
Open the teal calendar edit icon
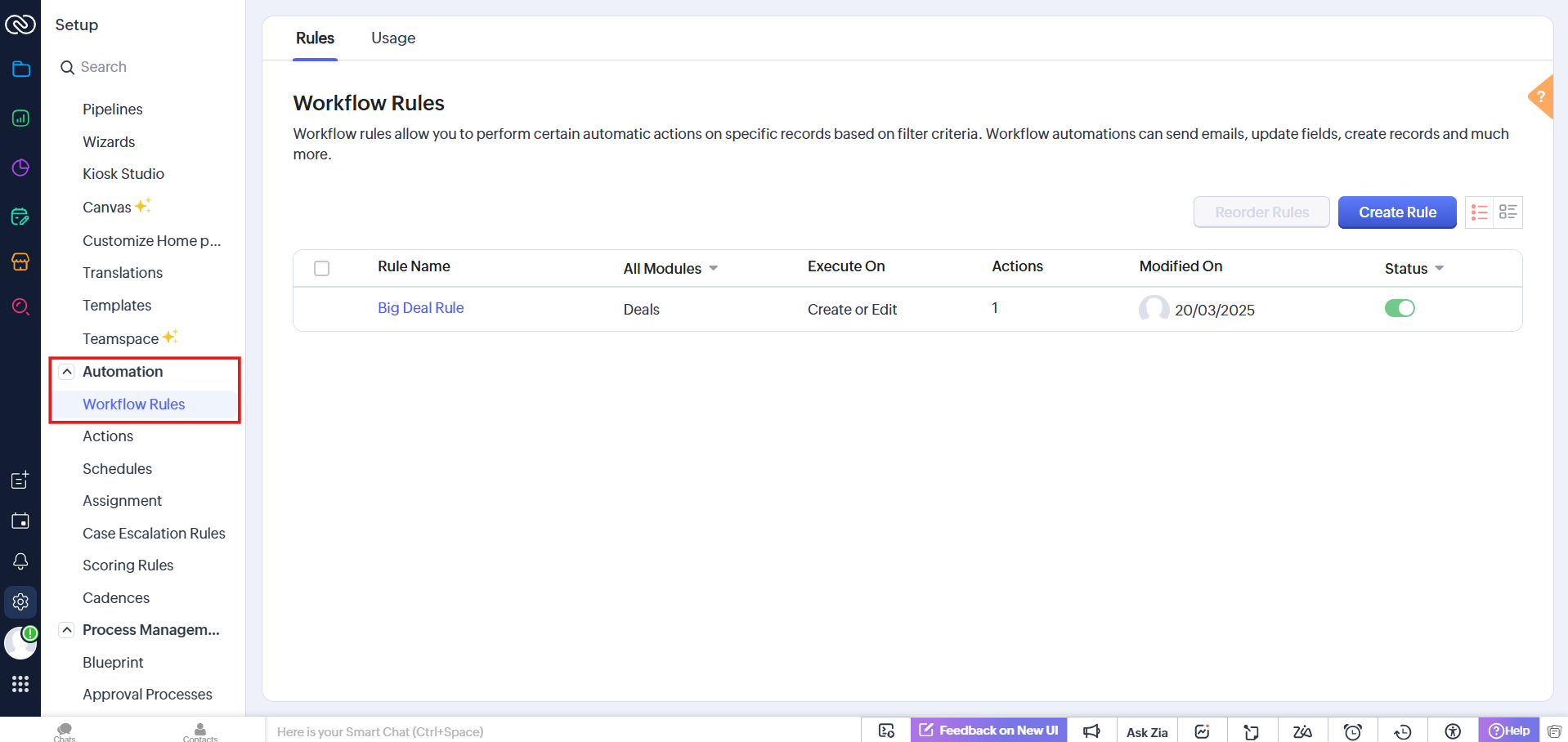[x=20, y=217]
